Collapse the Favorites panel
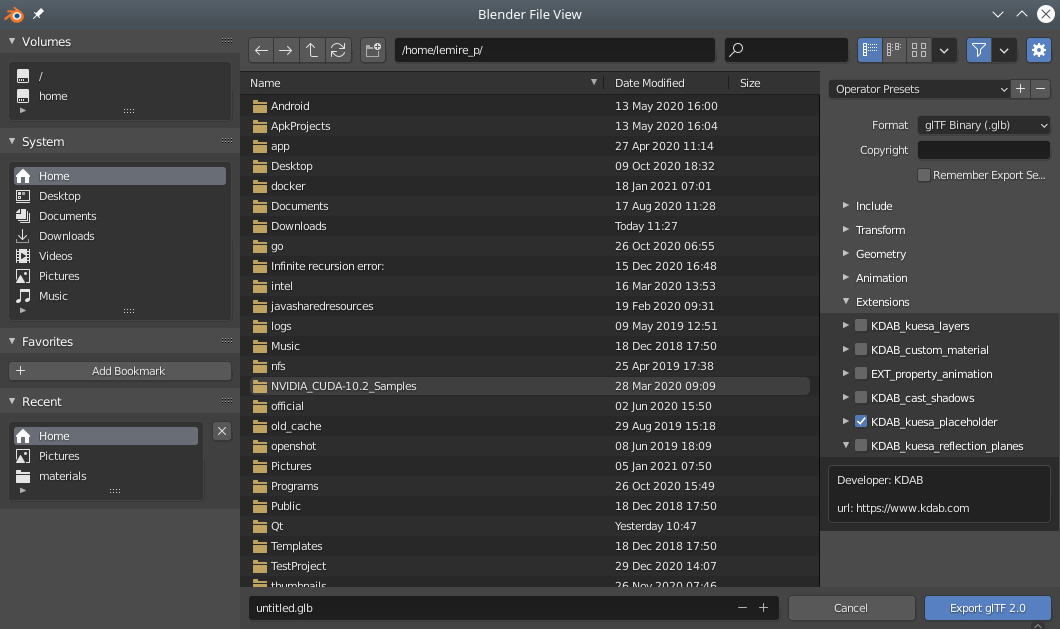The image size is (1060, 629). (x=12, y=341)
